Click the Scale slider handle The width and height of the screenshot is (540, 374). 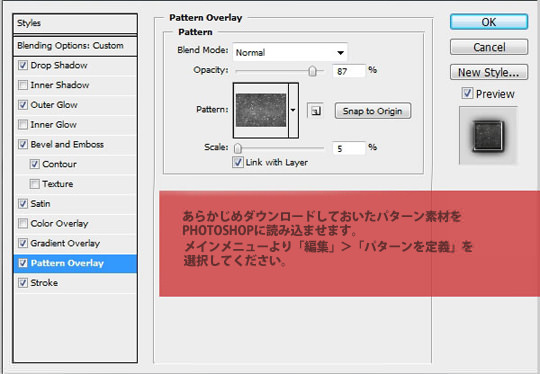(238, 148)
